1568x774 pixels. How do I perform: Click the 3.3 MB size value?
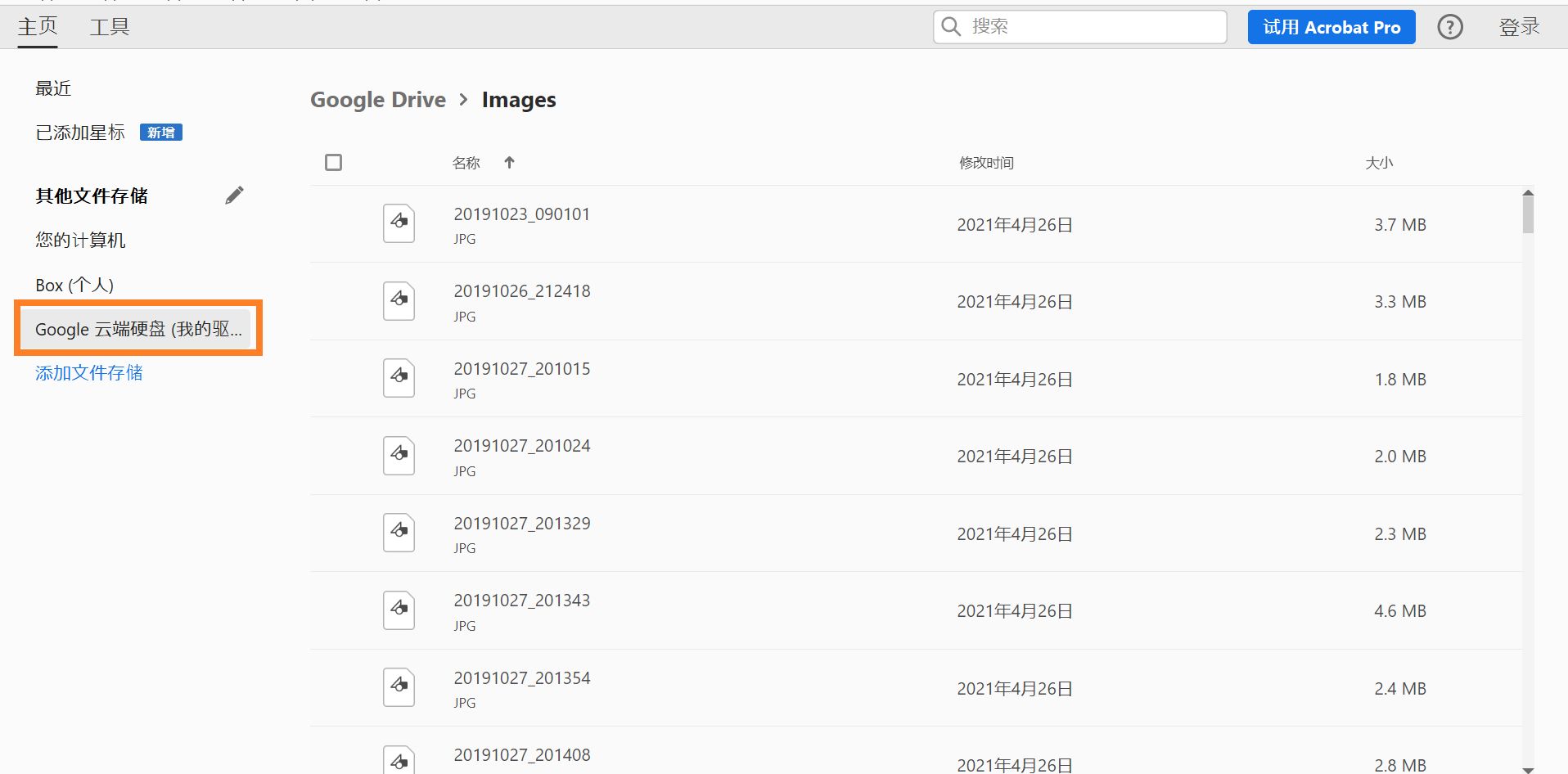(1400, 302)
